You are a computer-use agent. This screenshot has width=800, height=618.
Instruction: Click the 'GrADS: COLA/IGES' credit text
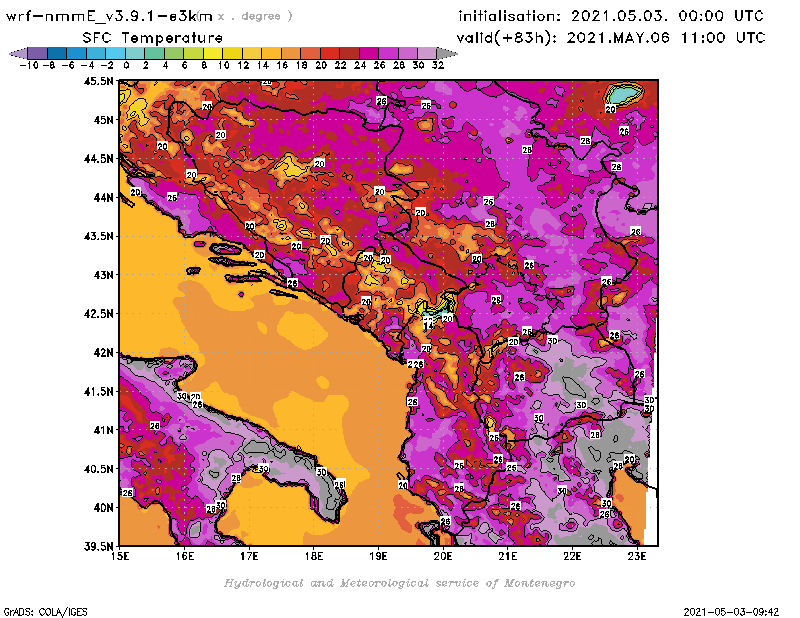pyautogui.click(x=45, y=612)
